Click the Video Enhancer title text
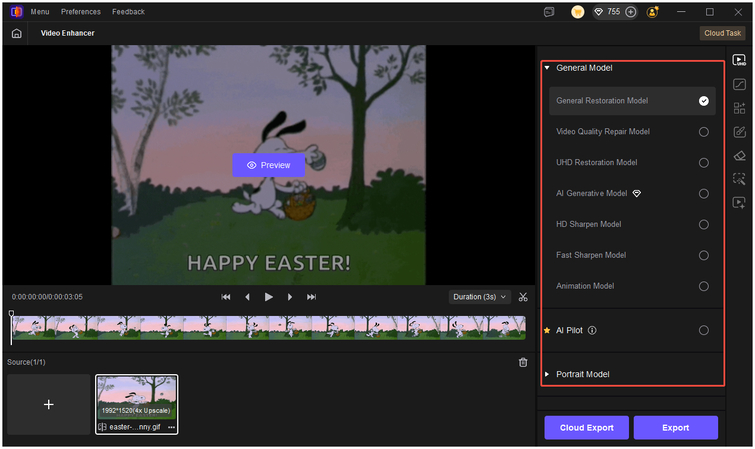The height and width of the screenshot is (449, 755). pos(67,33)
